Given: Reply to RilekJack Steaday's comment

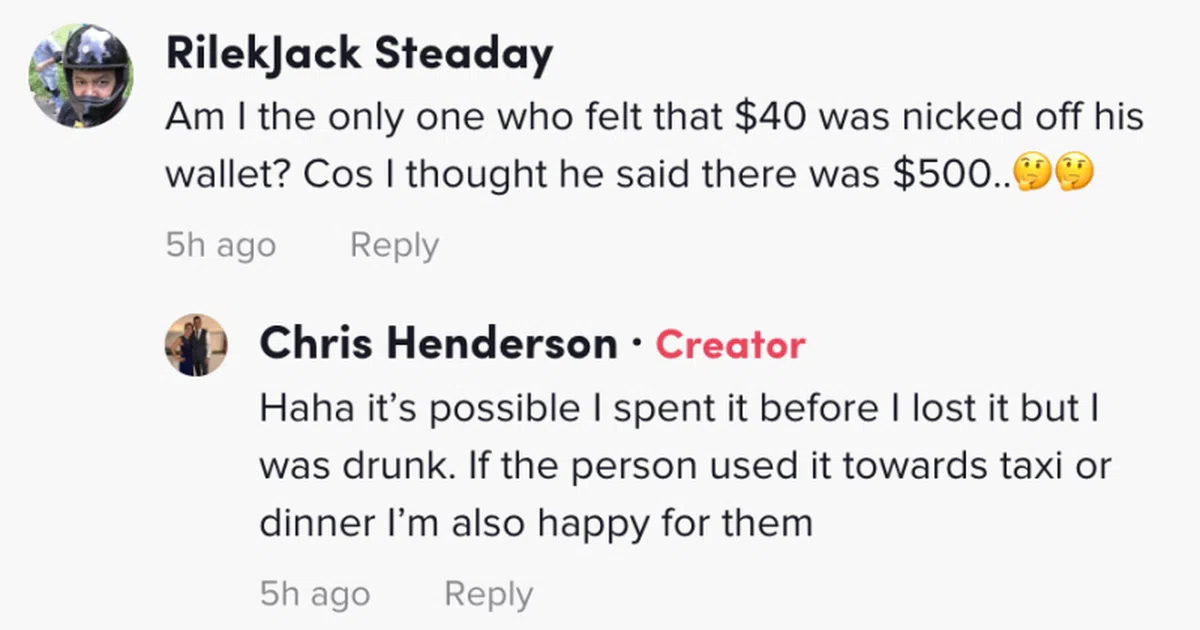Looking at the screenshot, I should [x=394, y=245].
